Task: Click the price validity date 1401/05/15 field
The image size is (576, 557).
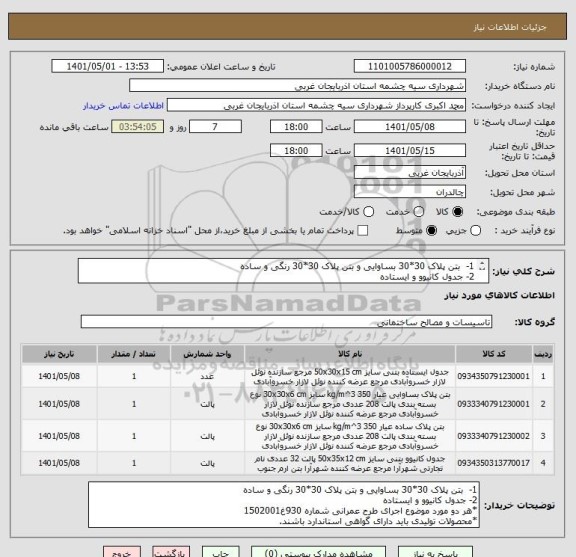Action: pos(410,151)
